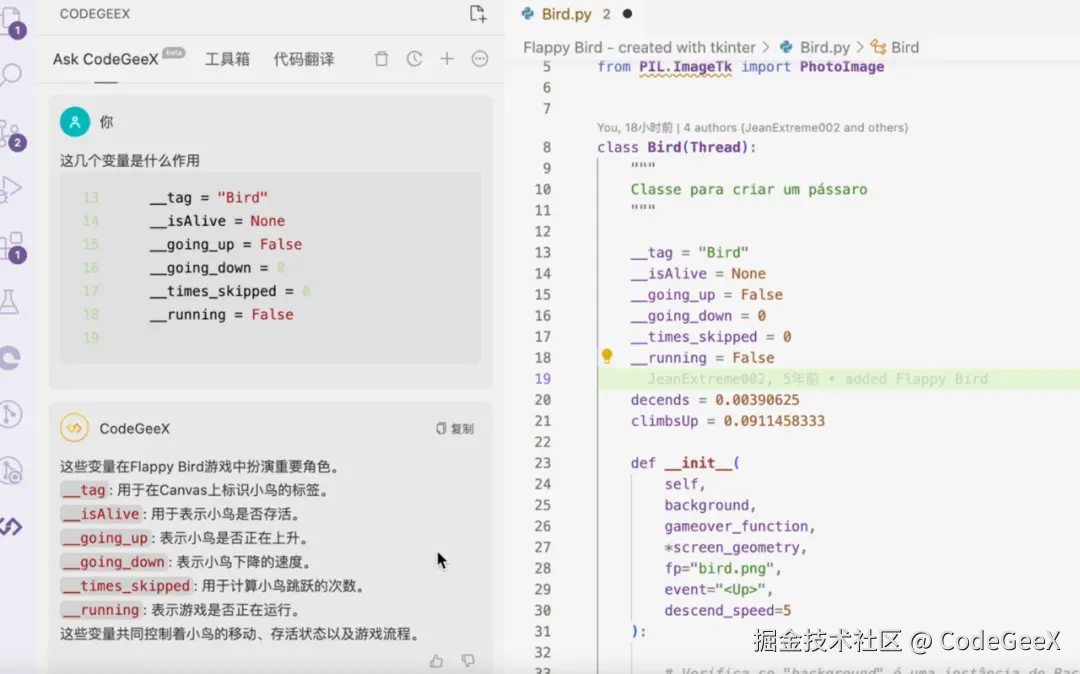Screen dimensions: 1080x674
Task: Click the new file icon in CODEGEEX header
Action: 478,14
